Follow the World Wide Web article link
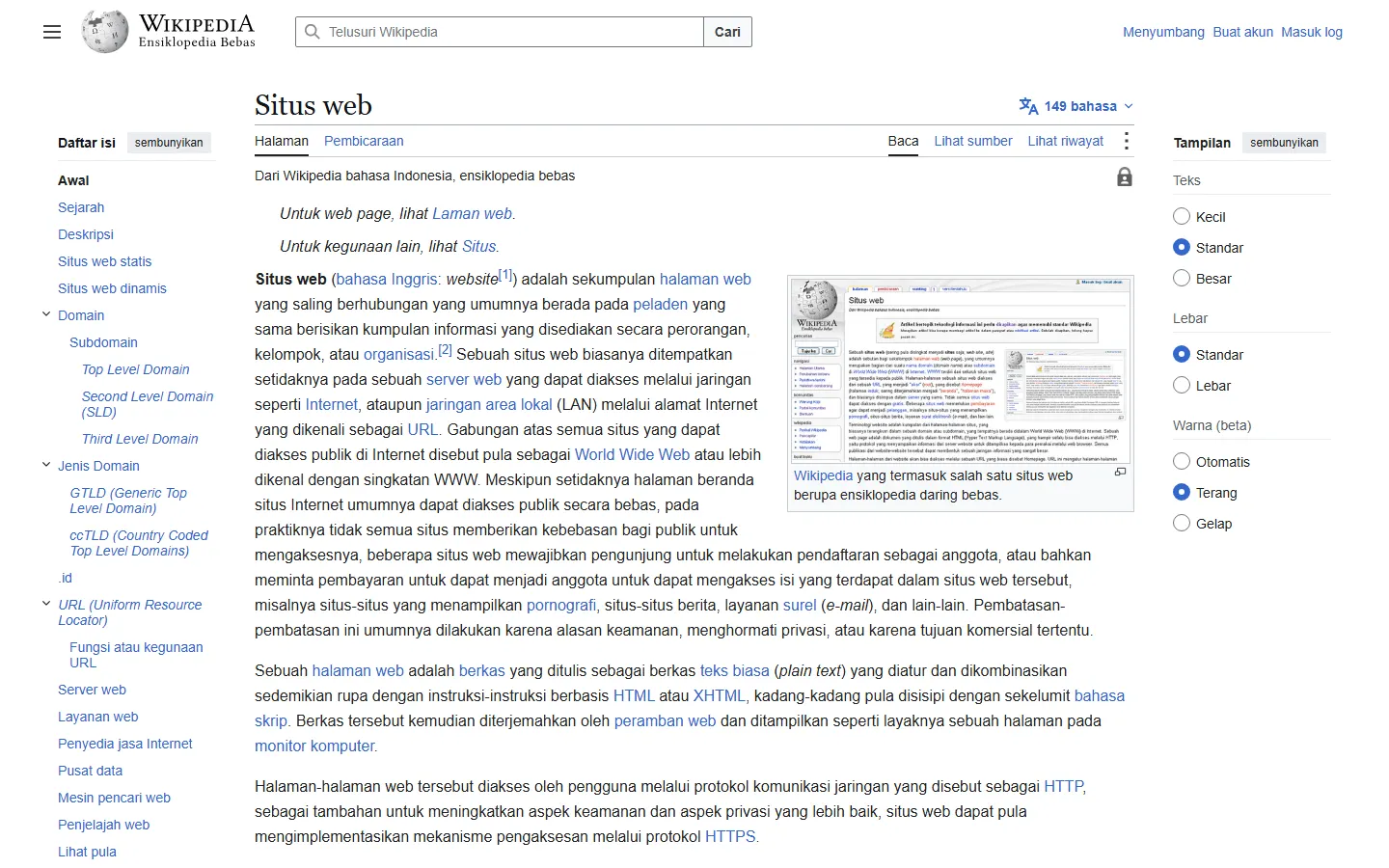Viewport: 1389px width, 868px height. (632, 454)
